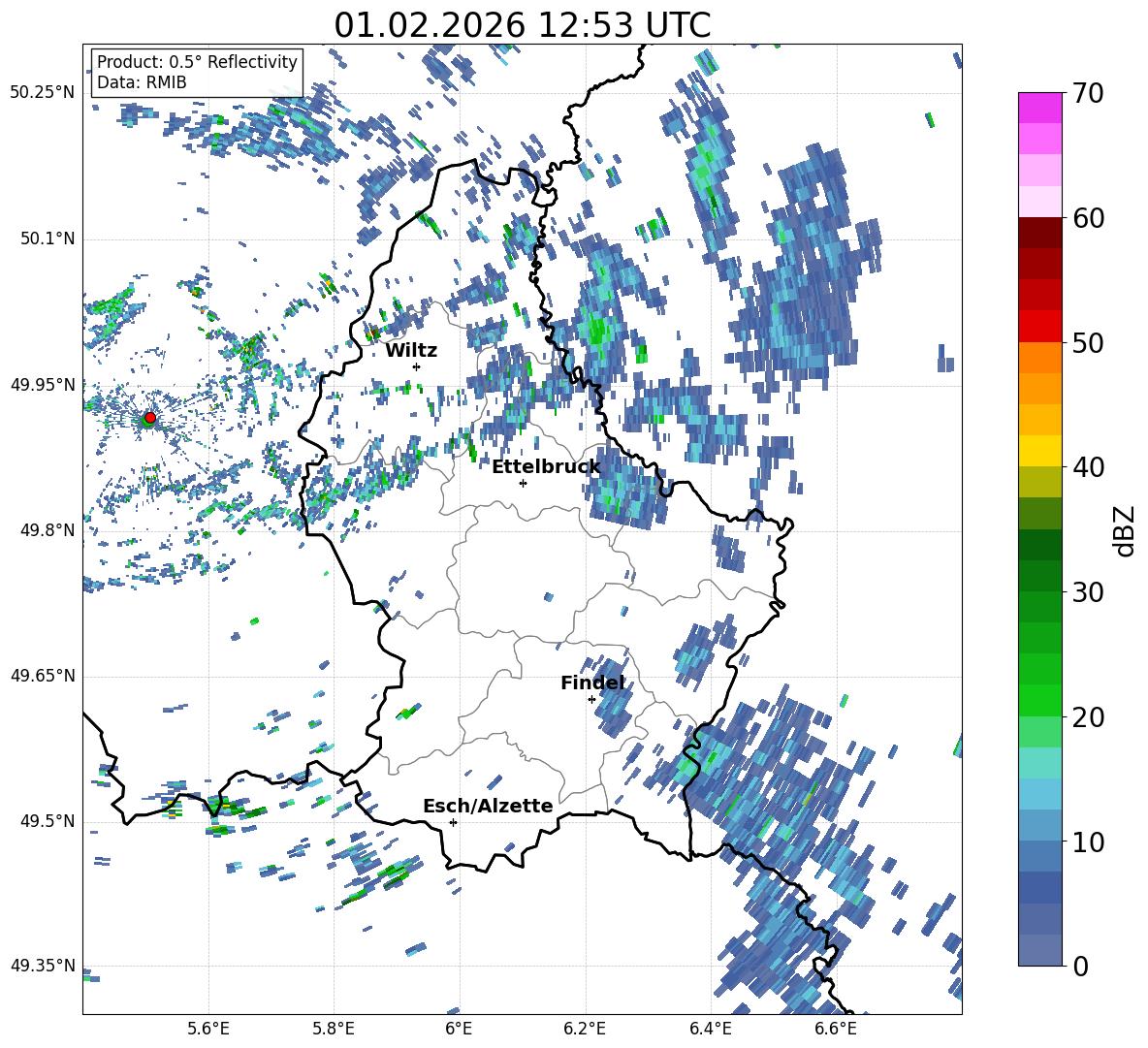Click the 50.25°N latitude label
Image resolution: width=1148 pixels, height=1048 pixels.
[43, 93]
